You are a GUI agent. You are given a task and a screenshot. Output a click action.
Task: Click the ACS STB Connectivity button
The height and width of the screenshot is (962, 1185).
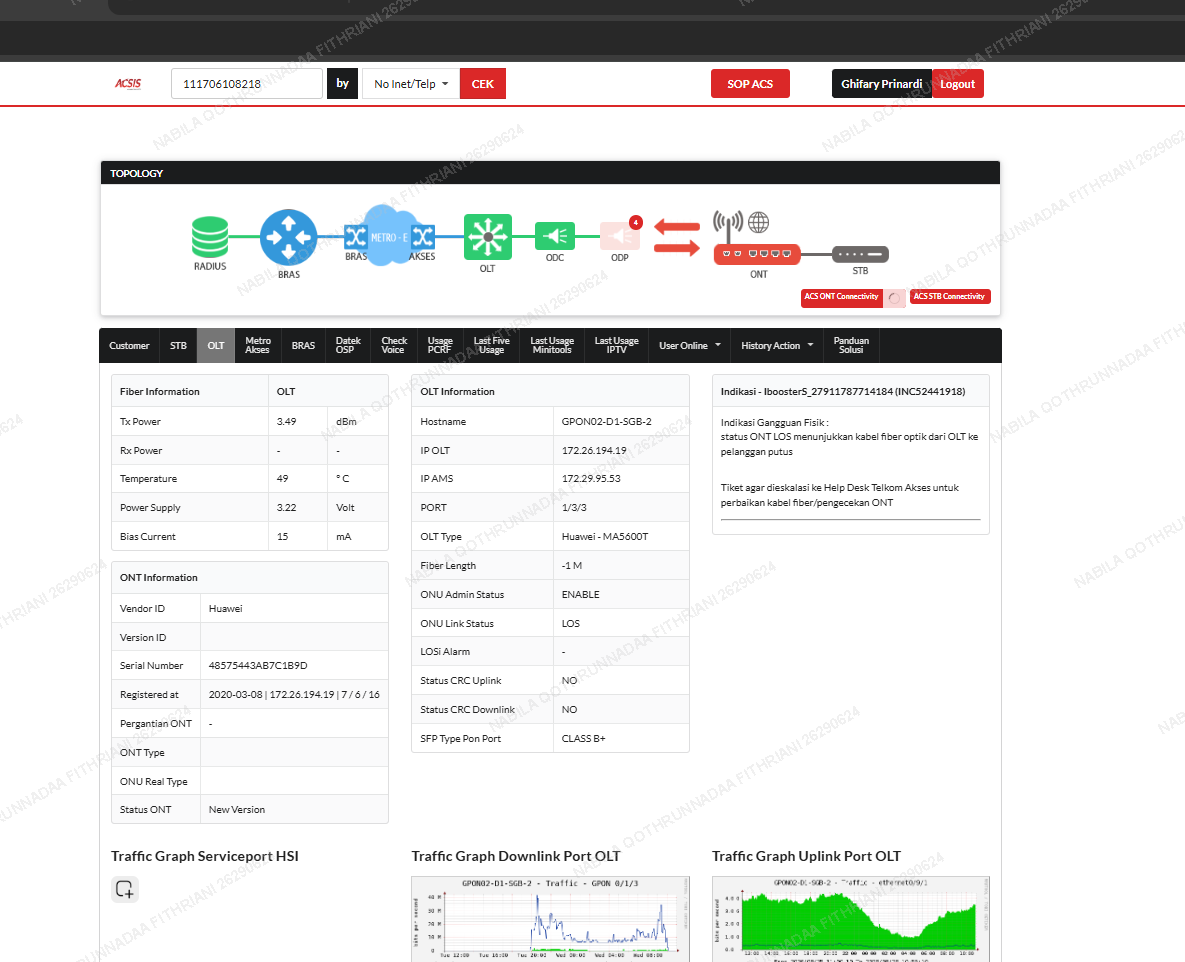(x=949, y=297)
